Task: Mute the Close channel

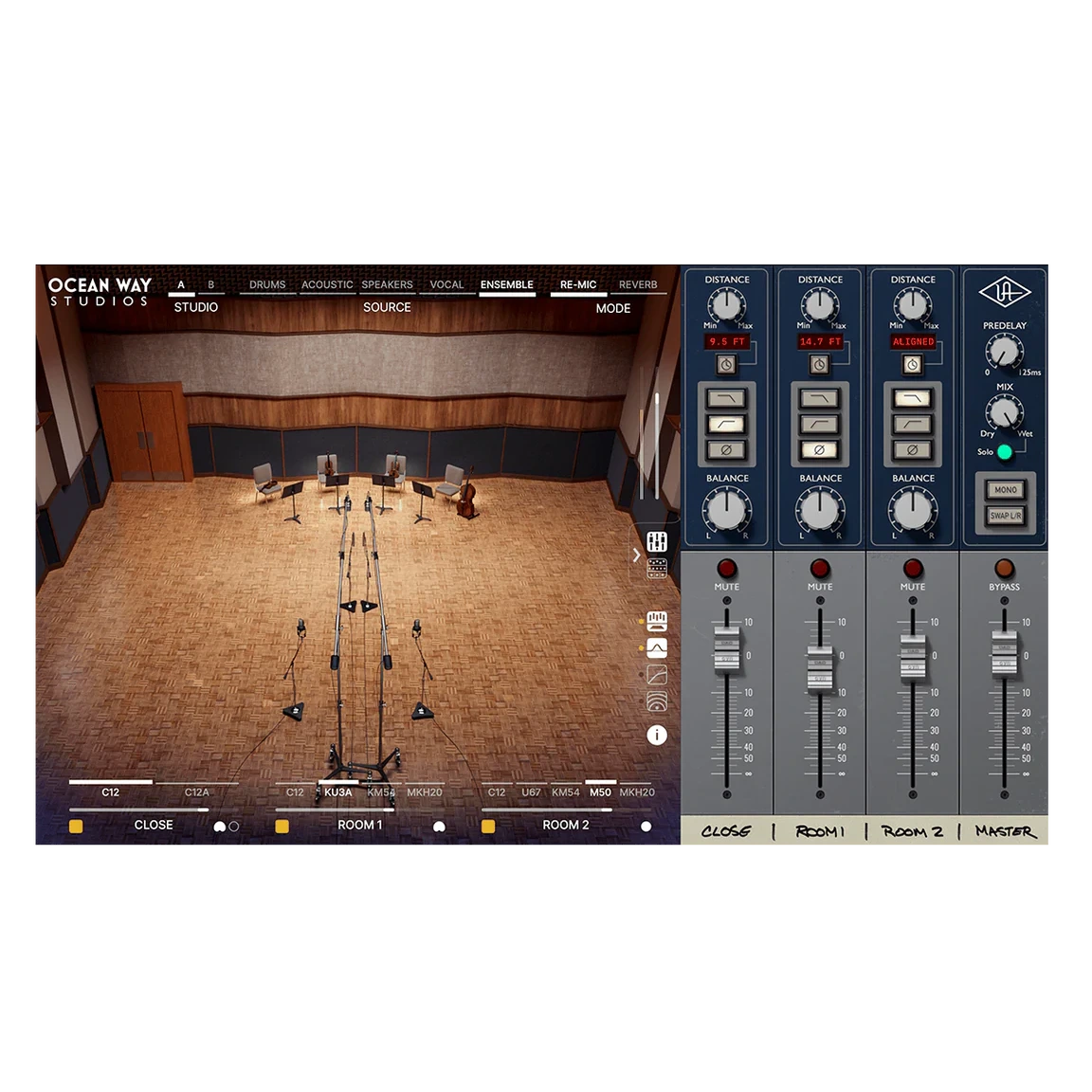Action: point(726,569)
